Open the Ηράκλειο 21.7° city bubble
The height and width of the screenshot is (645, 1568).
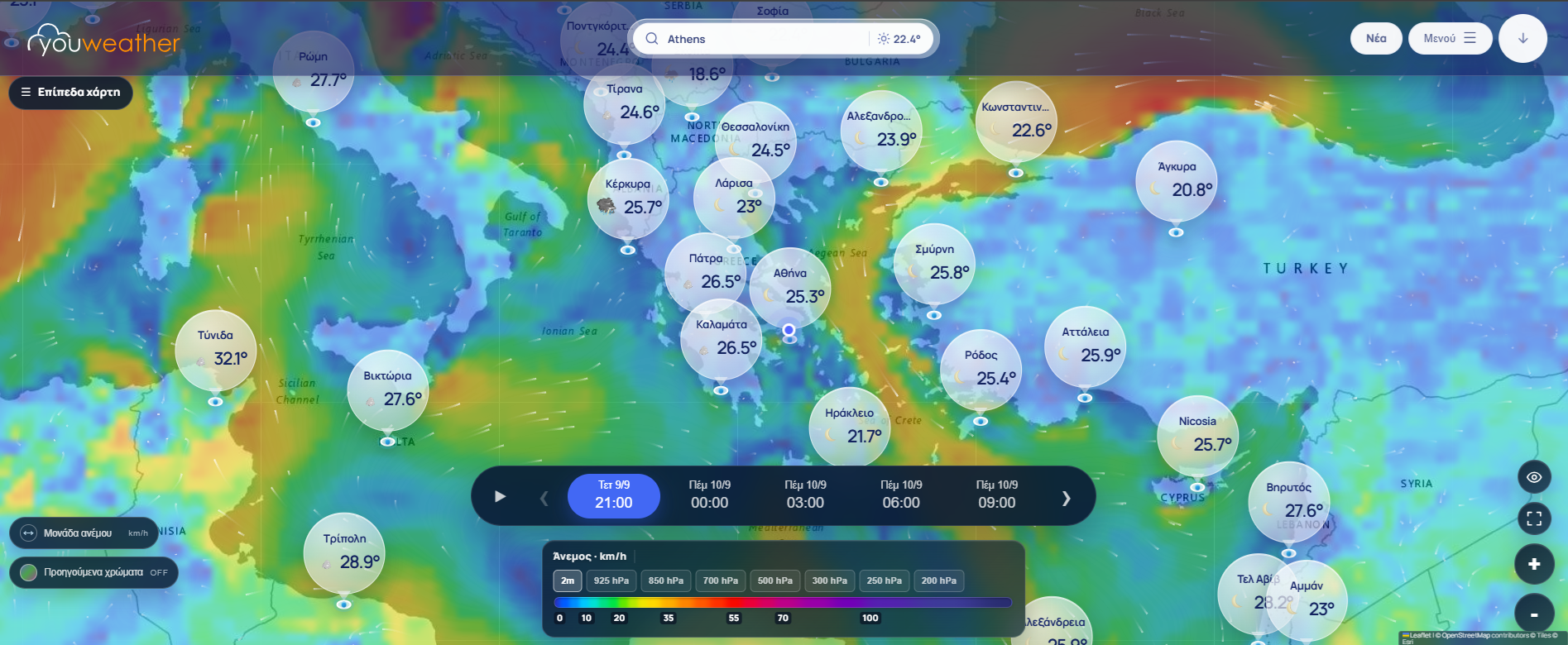point(850,427)
